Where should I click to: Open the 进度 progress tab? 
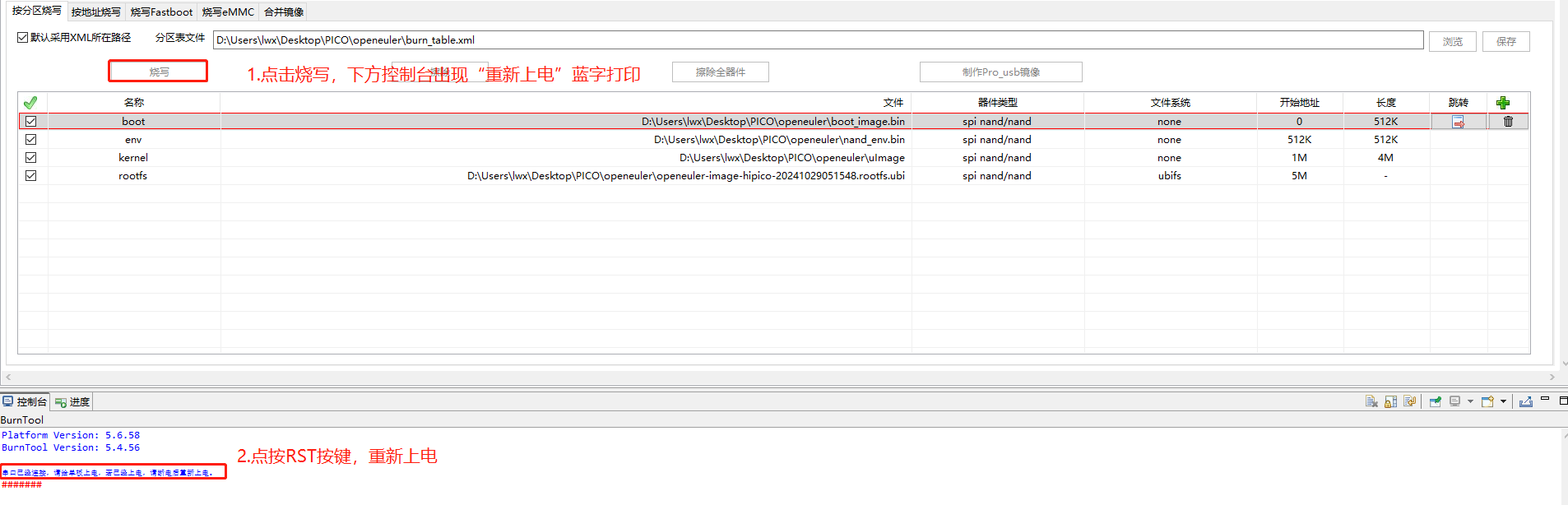72,402
